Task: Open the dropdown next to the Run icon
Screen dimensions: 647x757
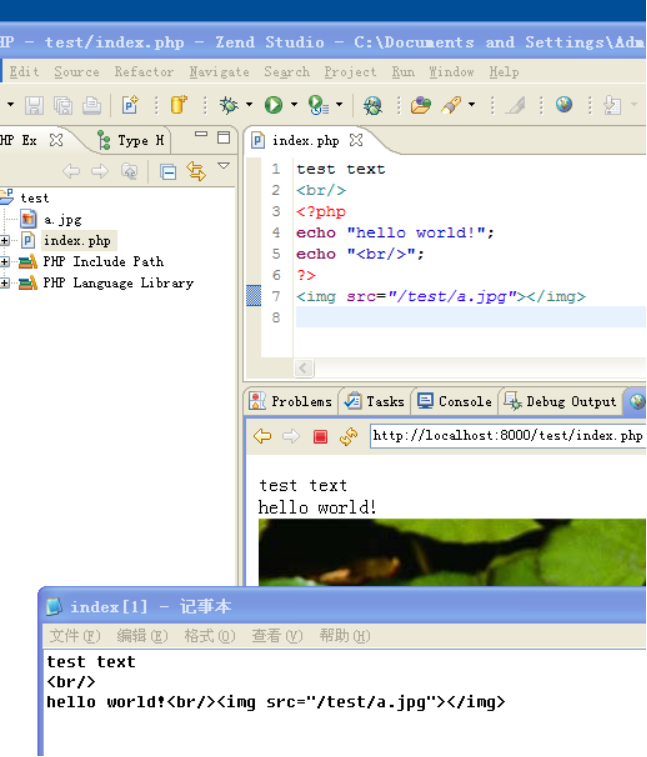Action: (294, 104)
